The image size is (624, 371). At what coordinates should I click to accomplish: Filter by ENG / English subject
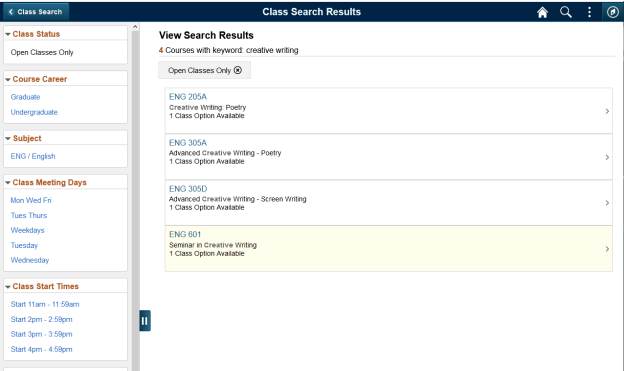pos(33,156)
